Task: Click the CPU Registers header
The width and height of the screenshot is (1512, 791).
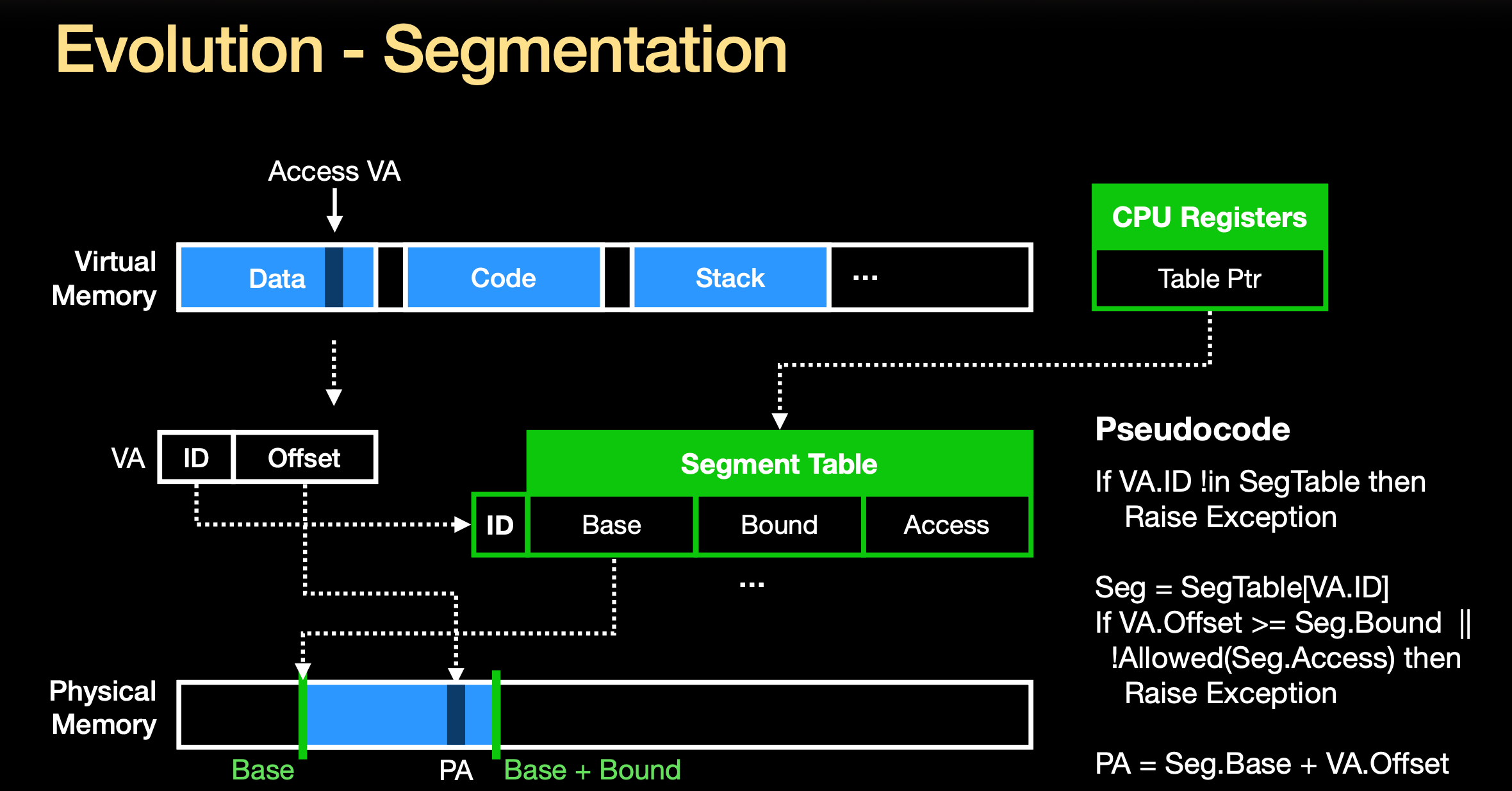Action: pyautogui.click(x=1210, y=217)
